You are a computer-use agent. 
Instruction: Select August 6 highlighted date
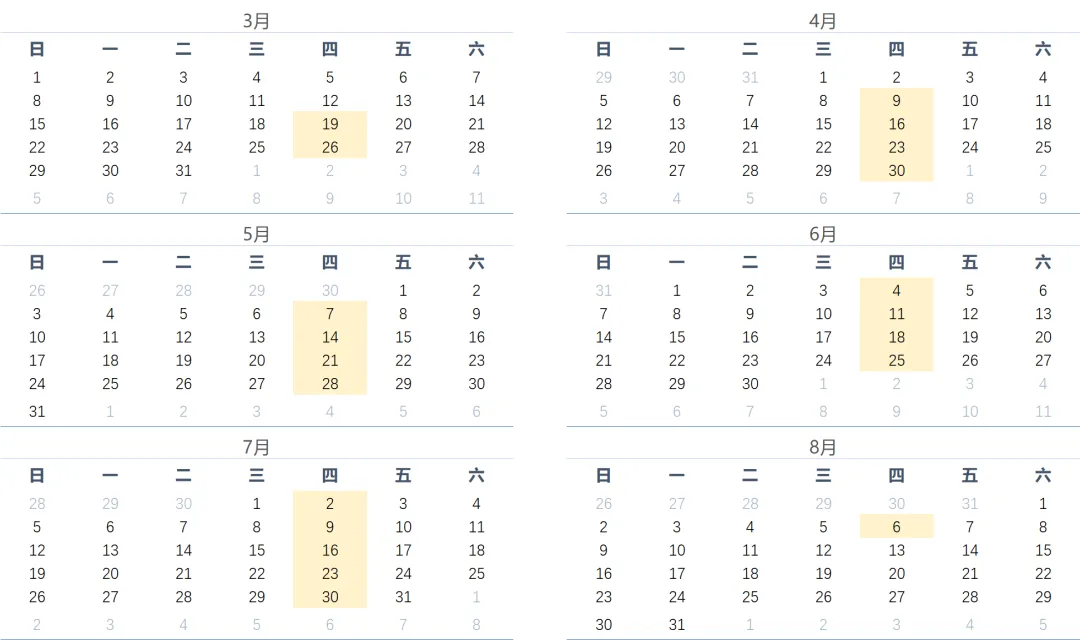click(896, 527)
